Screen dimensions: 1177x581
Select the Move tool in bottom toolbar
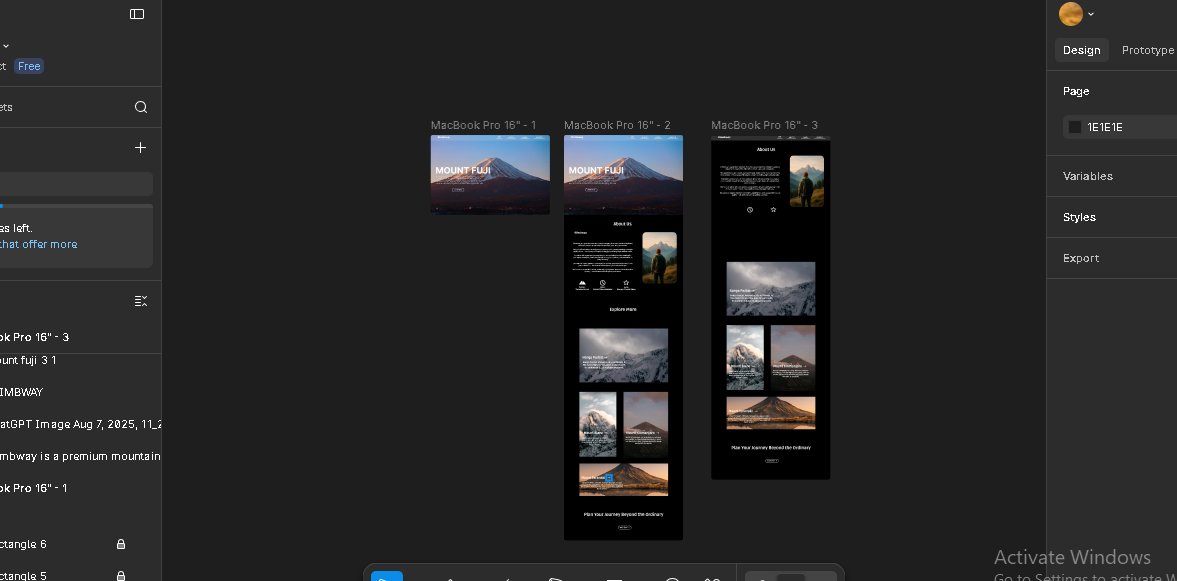(x=387, y=576)
